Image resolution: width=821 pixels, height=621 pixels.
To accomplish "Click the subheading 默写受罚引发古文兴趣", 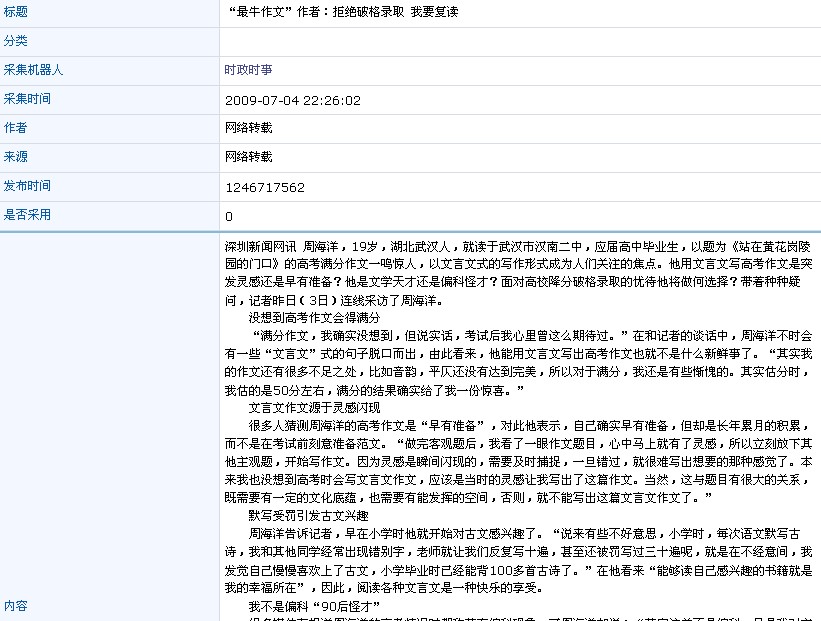I will click(x=308, y=515).
